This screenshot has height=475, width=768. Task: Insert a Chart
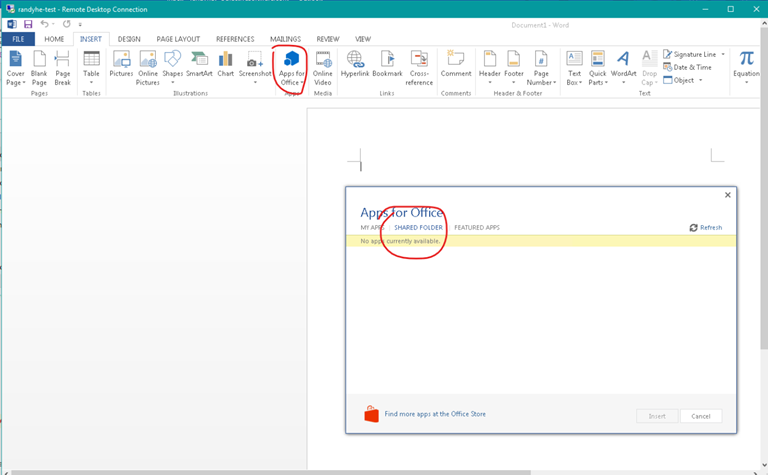[x=225, y=64]
